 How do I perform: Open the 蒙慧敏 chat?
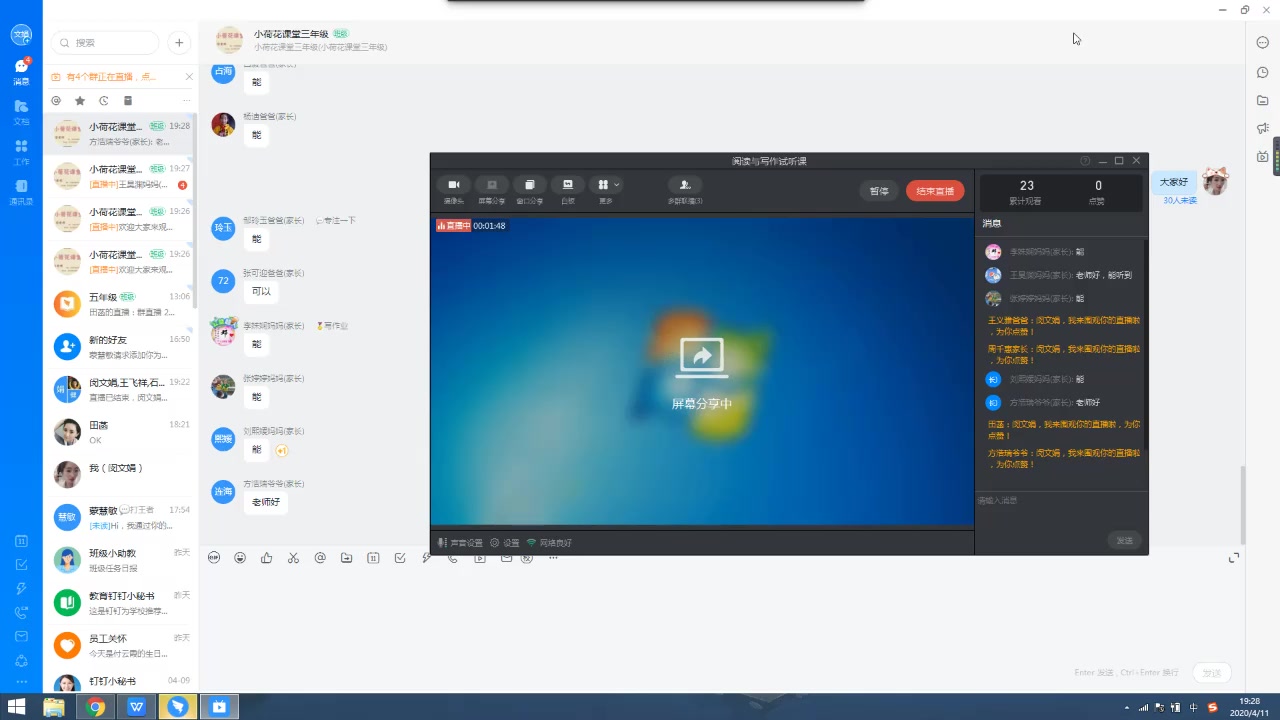121,517
